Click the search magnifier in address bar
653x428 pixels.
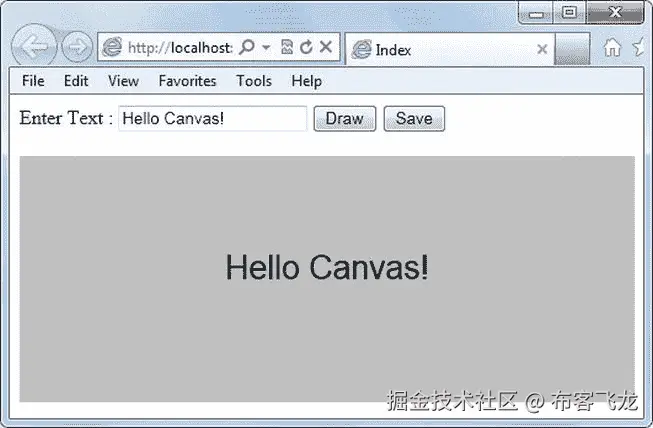[247, 47]
